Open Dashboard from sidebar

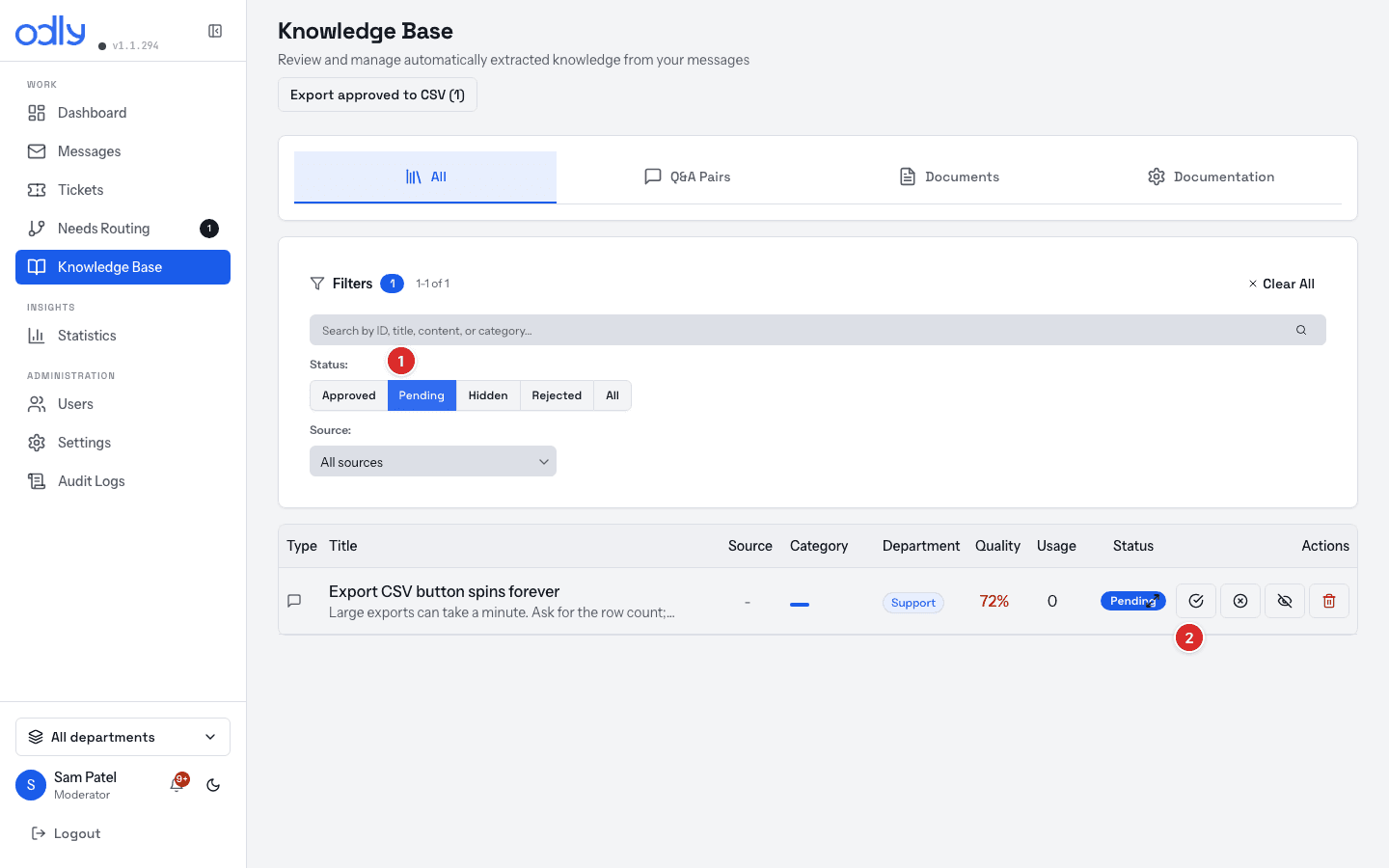coord(123,113)
